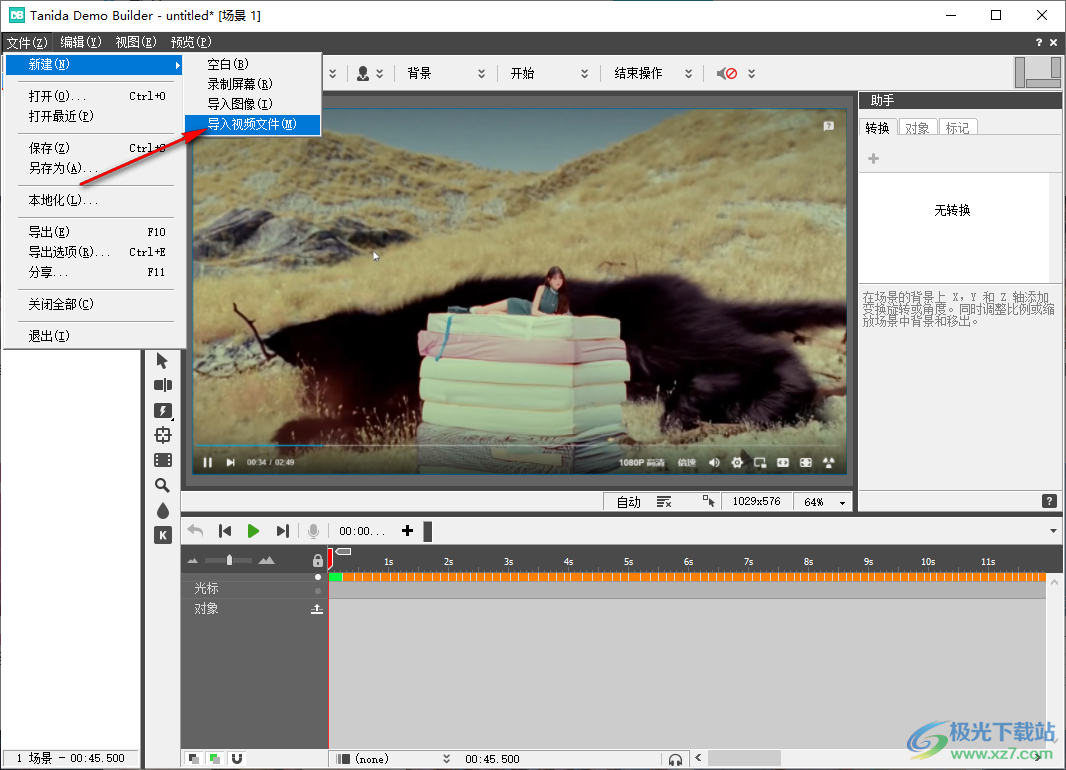Open the 视图 menu
This screenshot has height=770, width=1066.
coord(135,42)
